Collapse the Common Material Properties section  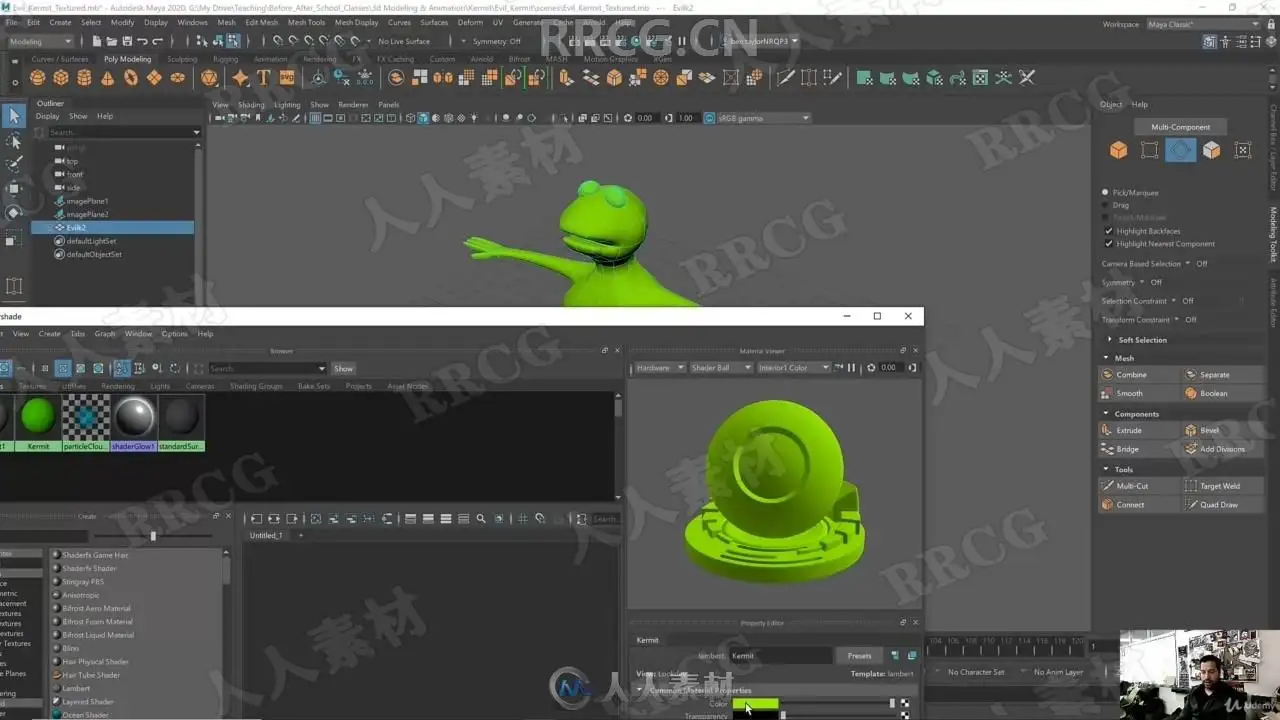(x=641, y=690)
